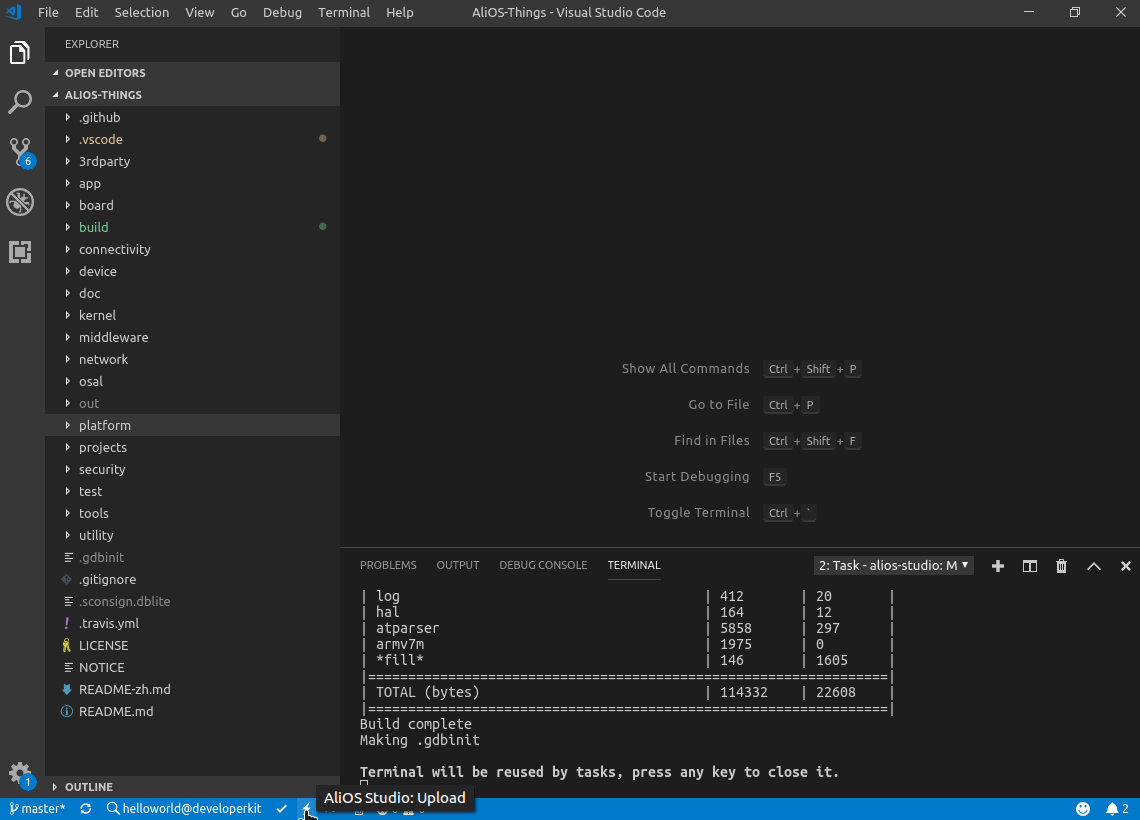
Task: Click the synchronize changes icon in status bar
Action: click(86, 808)
